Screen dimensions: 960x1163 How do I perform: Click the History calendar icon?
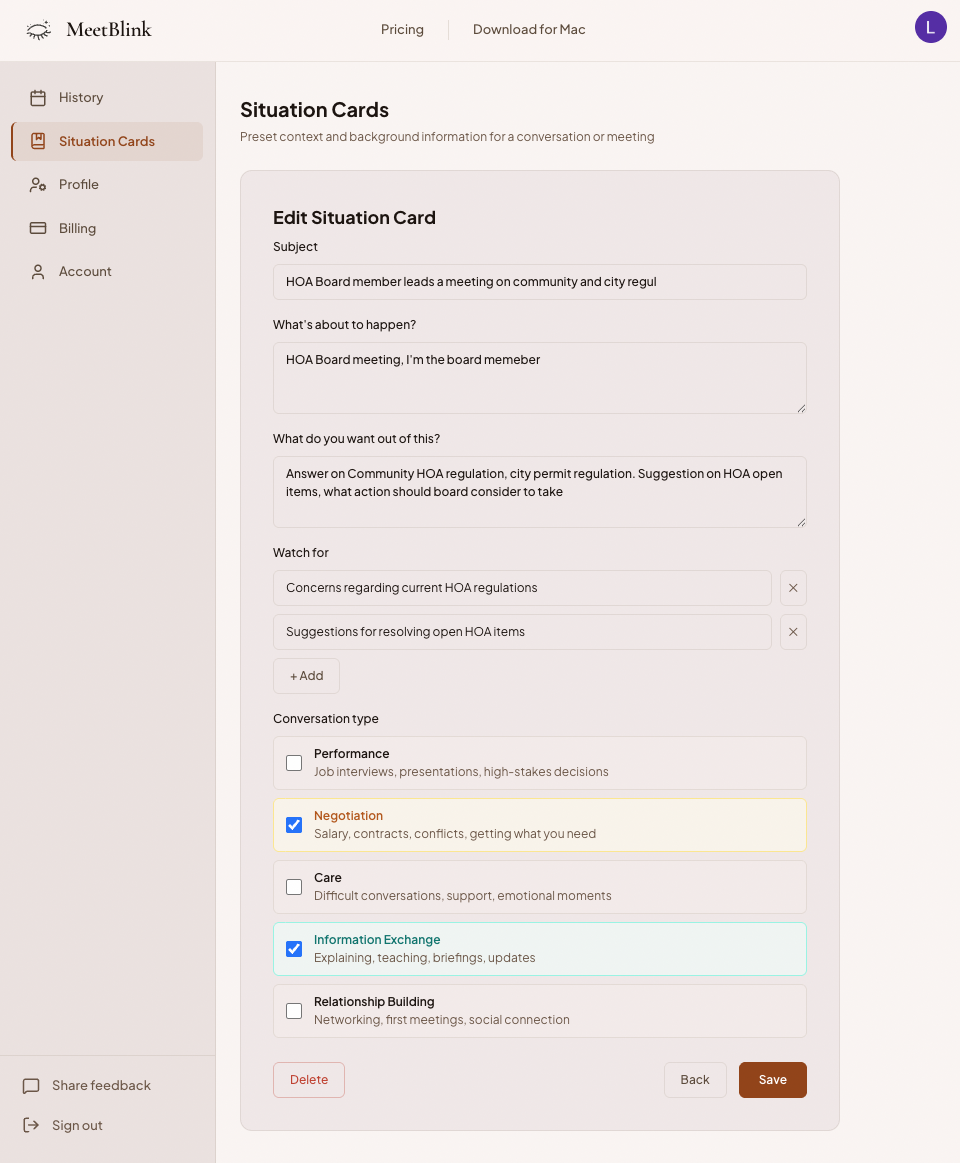click(38, 98)
